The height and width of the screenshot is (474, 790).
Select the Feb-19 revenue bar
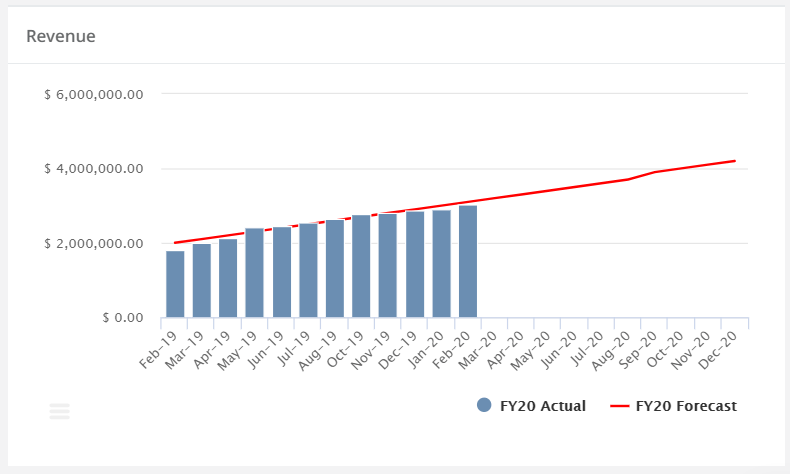[175, 284]
